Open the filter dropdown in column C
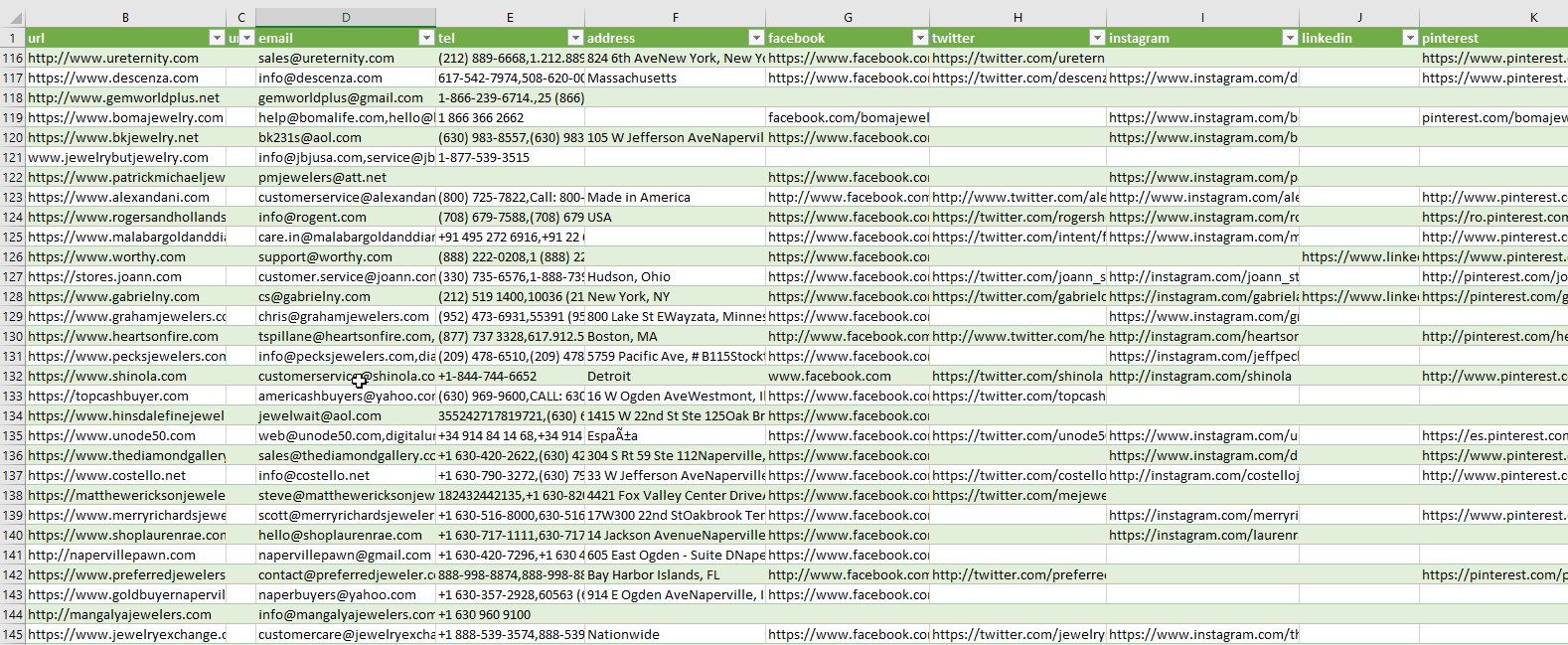This screenshot has width=1568, height=645. (x=247, y=38)
